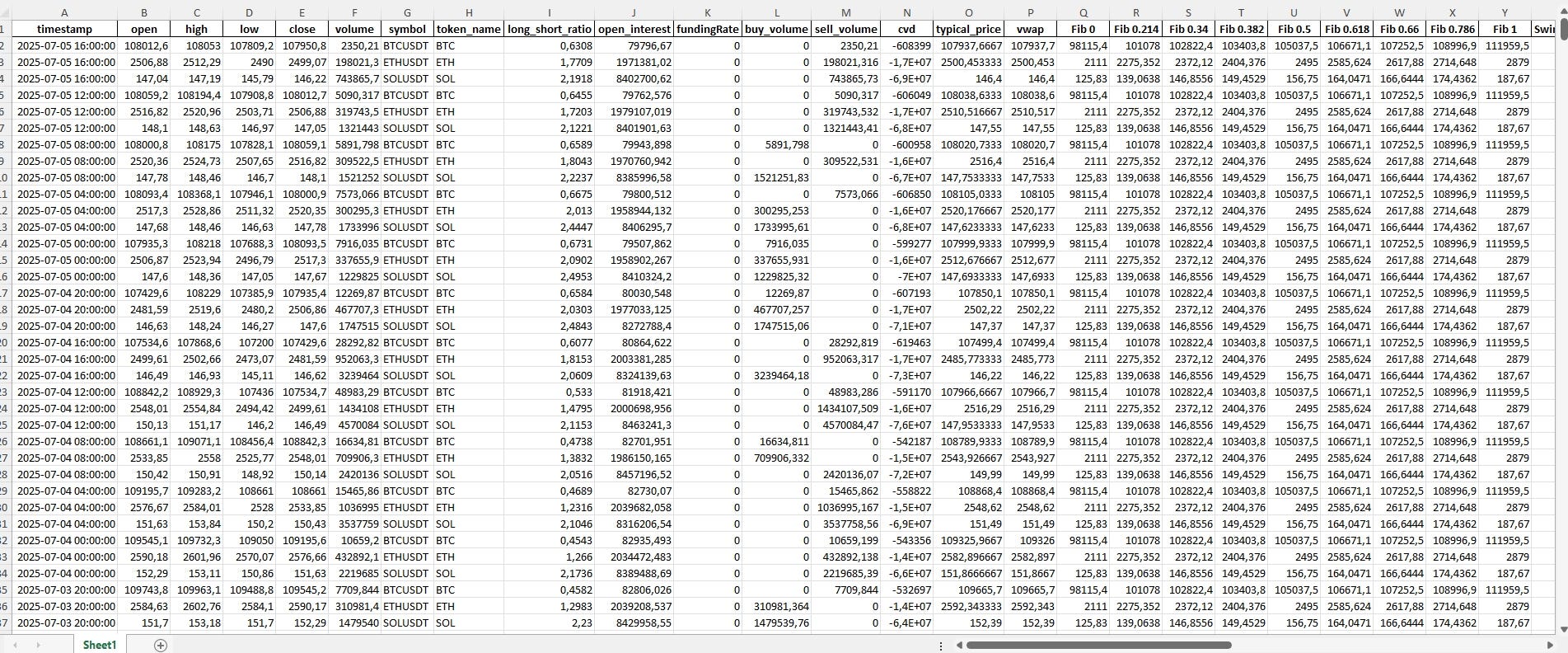This screenshot has height=653, width=1568.
Task: Select the open_interest cell showing 79796,67
Action: point(634,45)
